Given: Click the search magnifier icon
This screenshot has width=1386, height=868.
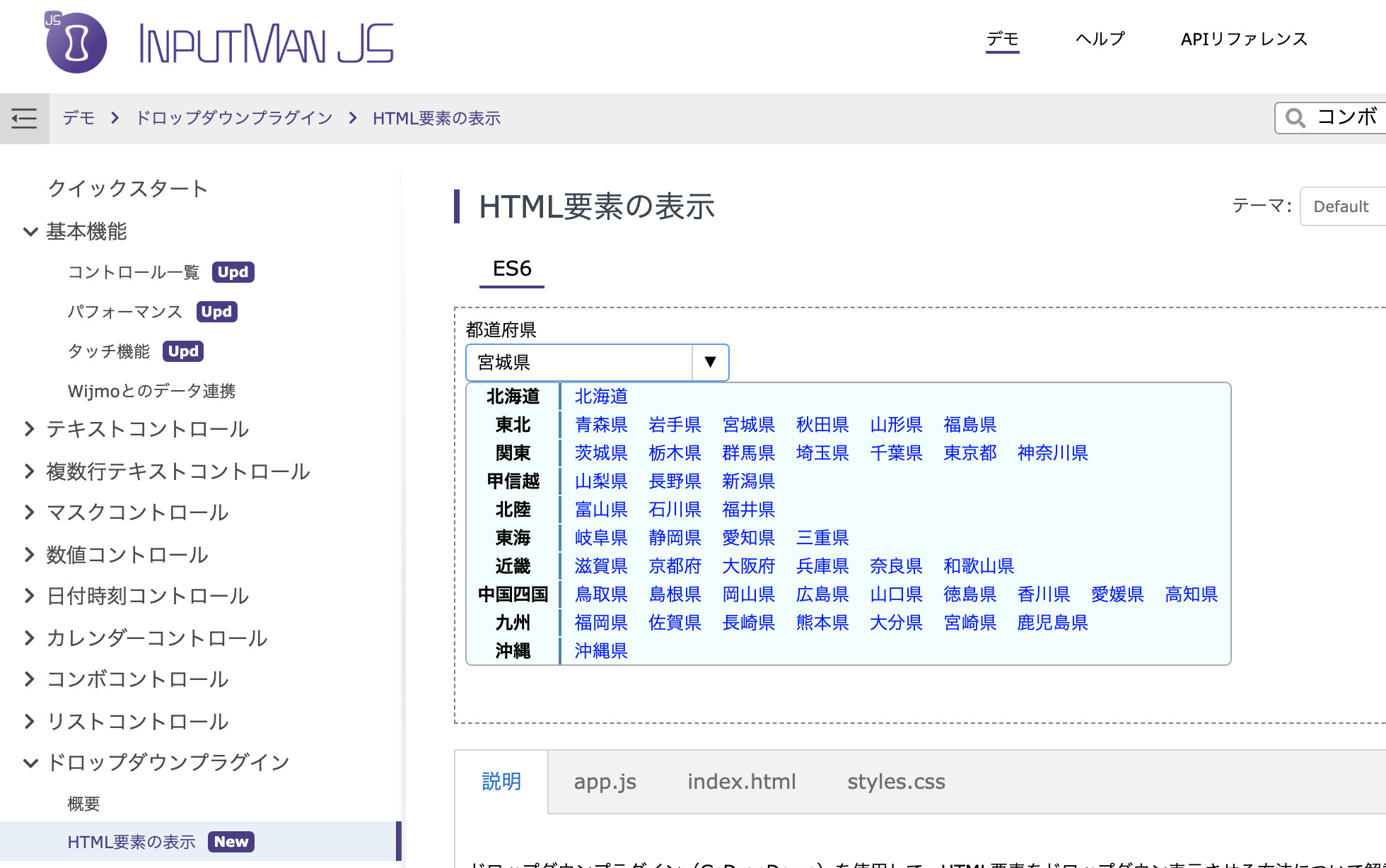Looking at the screenshot, I should [x=1295, y=118].
